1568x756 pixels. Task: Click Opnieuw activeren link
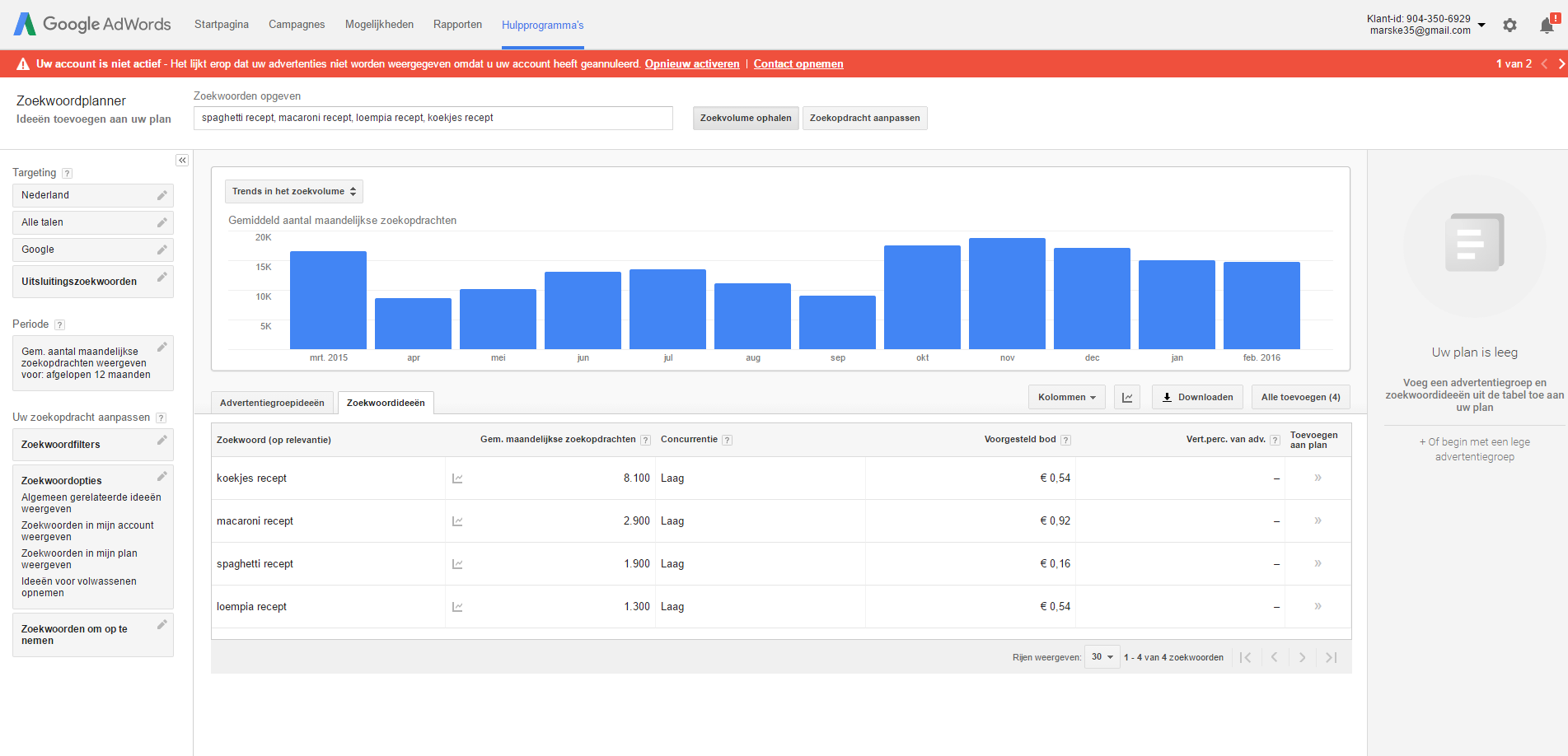692,64
